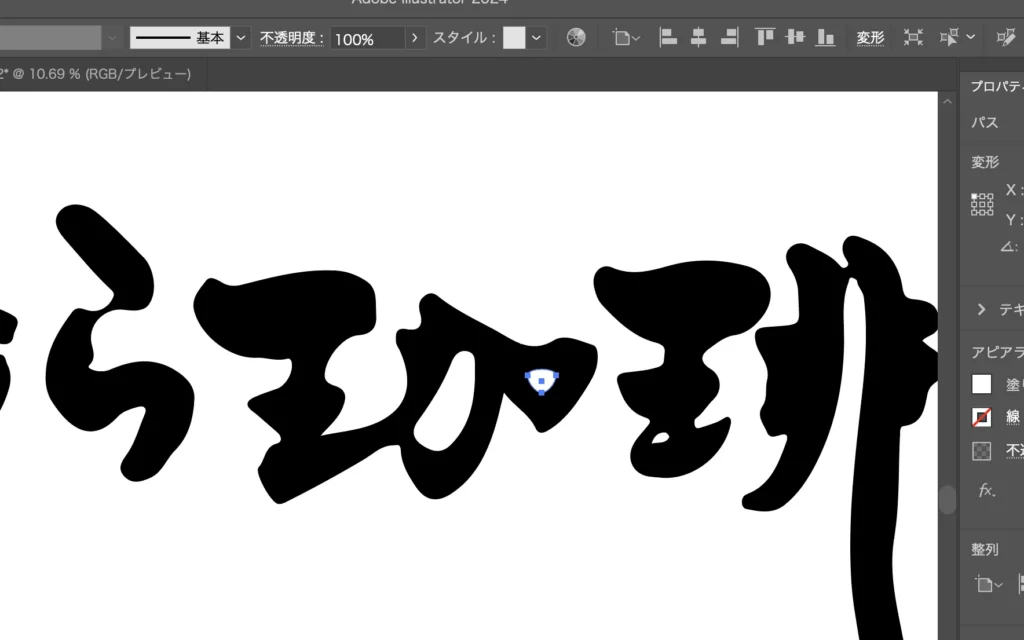Click horizontal align right icon
Image resolution: width=1024 pixels, height=640 pixels.
tap(729, 38)
